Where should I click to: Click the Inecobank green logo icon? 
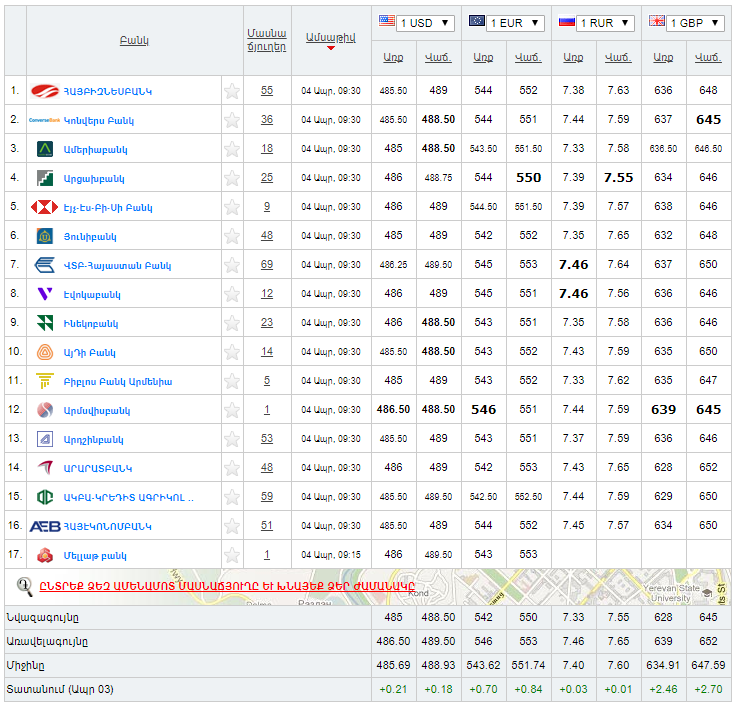tap(45, 323)
